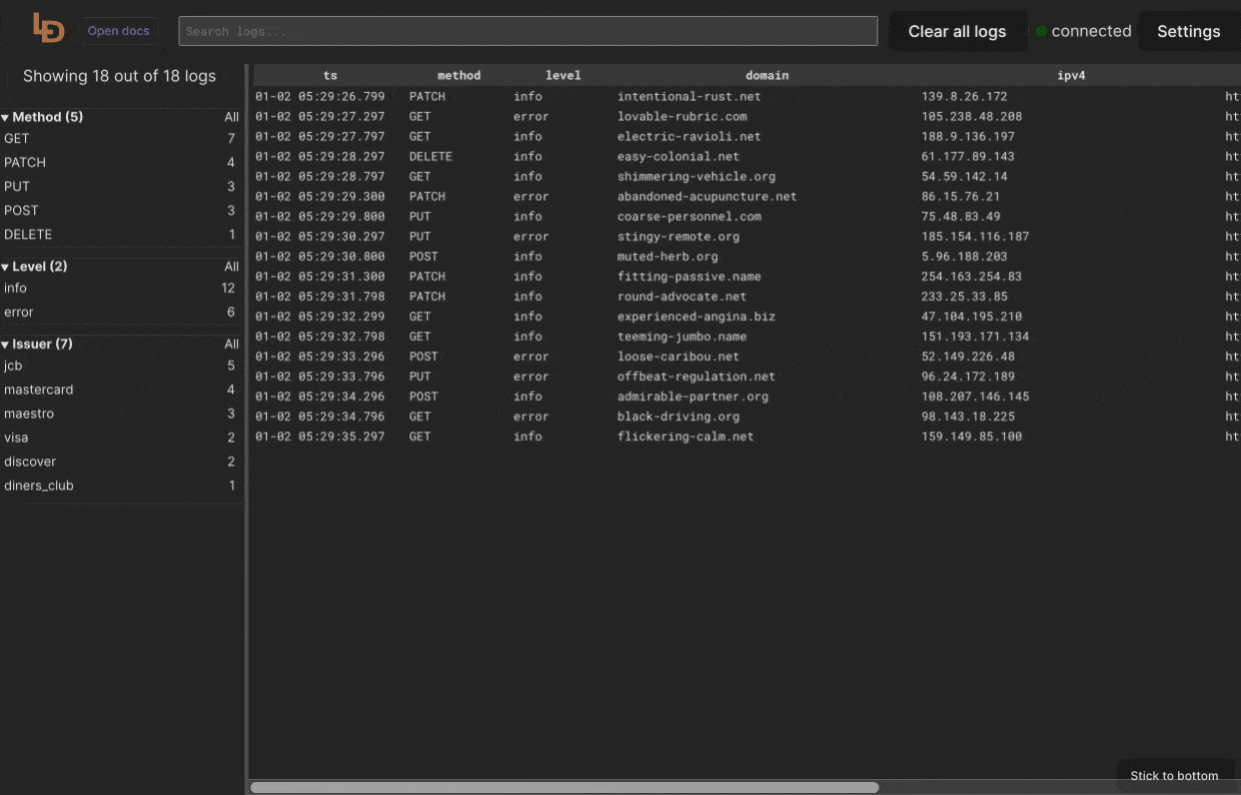Filter logs by error level
The height and width of the screenshot is (795, 1241).
coord(19,312)
